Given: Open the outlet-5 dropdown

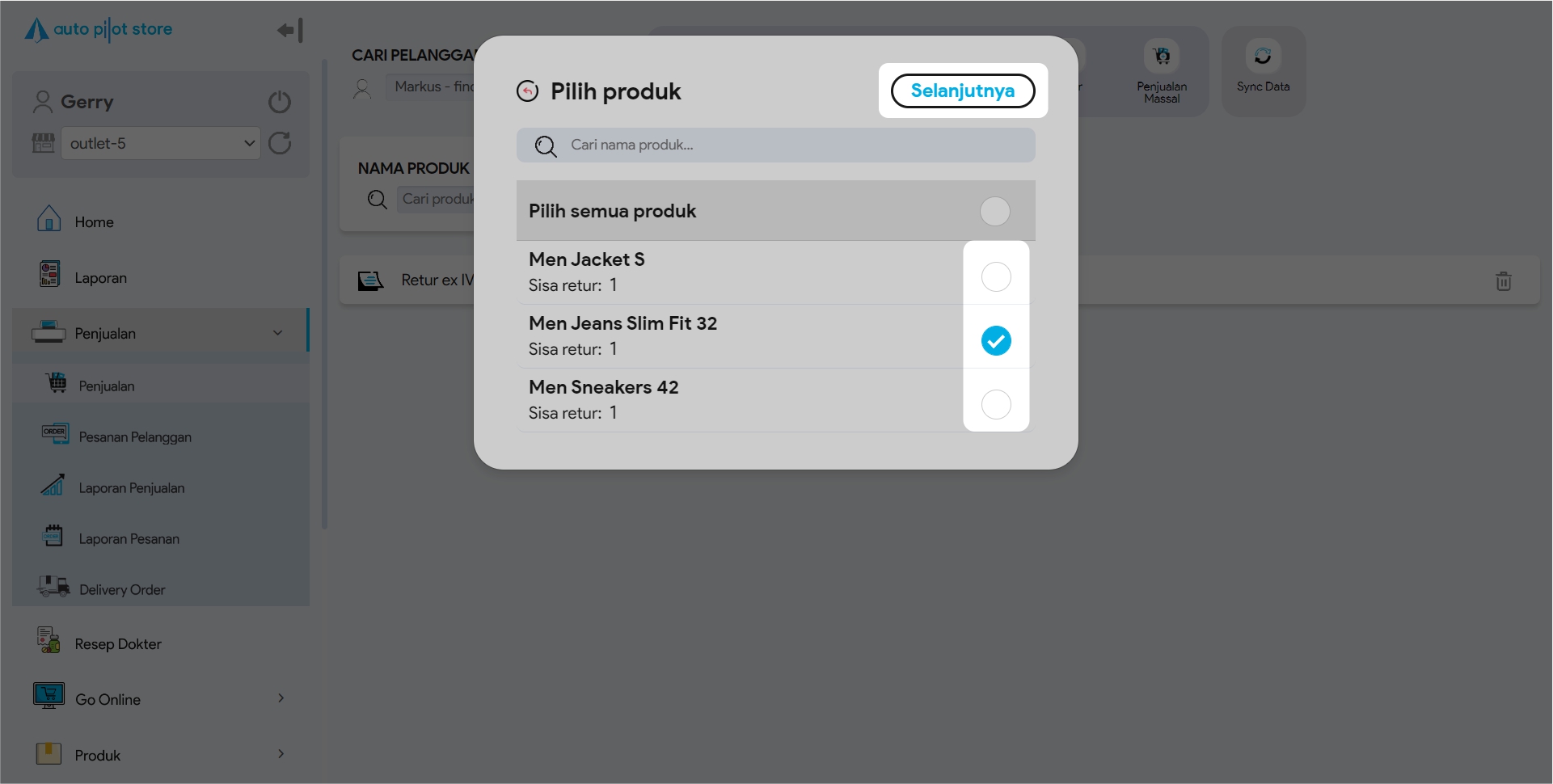Looking at the screenshot, I should (161, 144).
